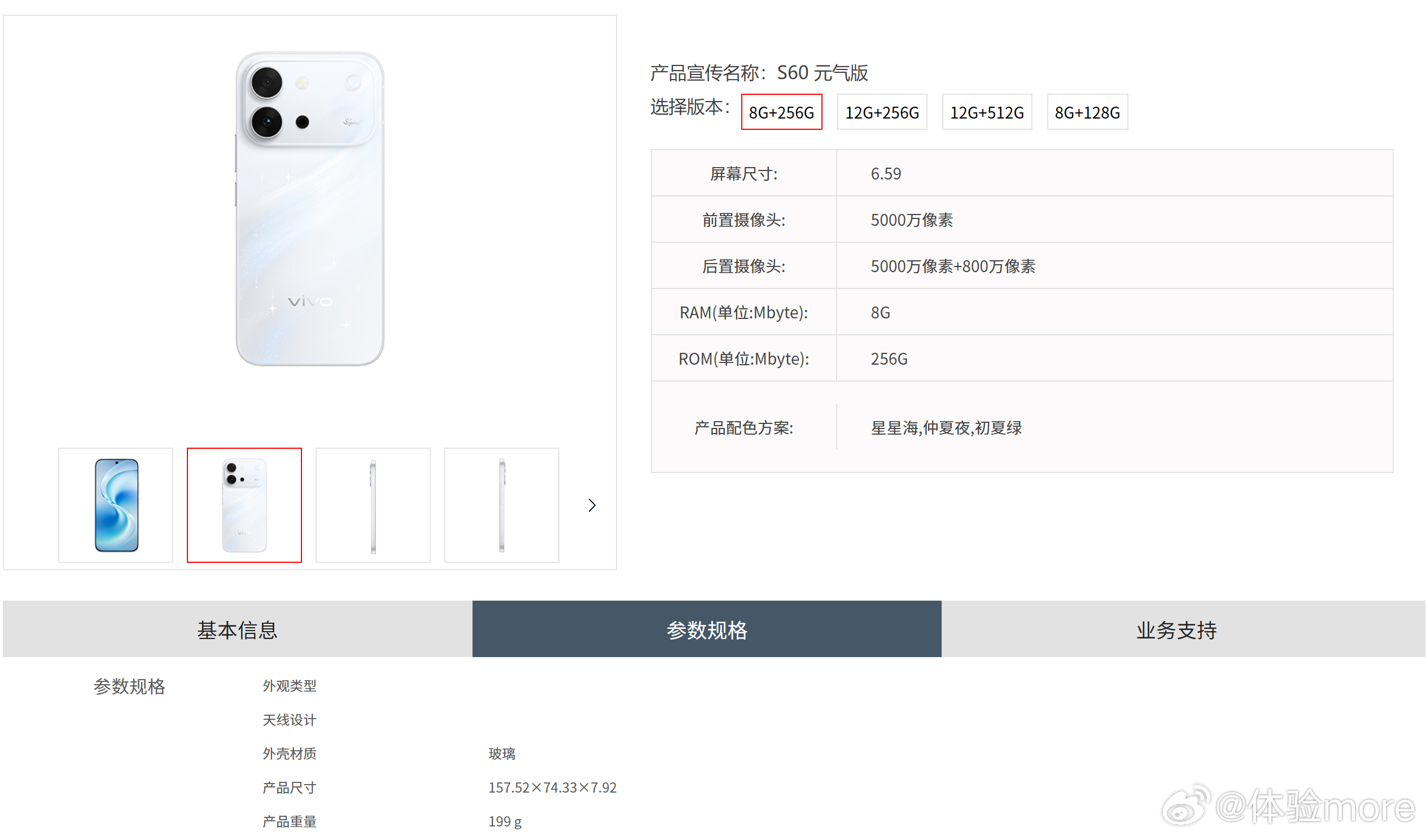Click the dimensions value 157.52×74.33×7.92

(x=552, y=788)
